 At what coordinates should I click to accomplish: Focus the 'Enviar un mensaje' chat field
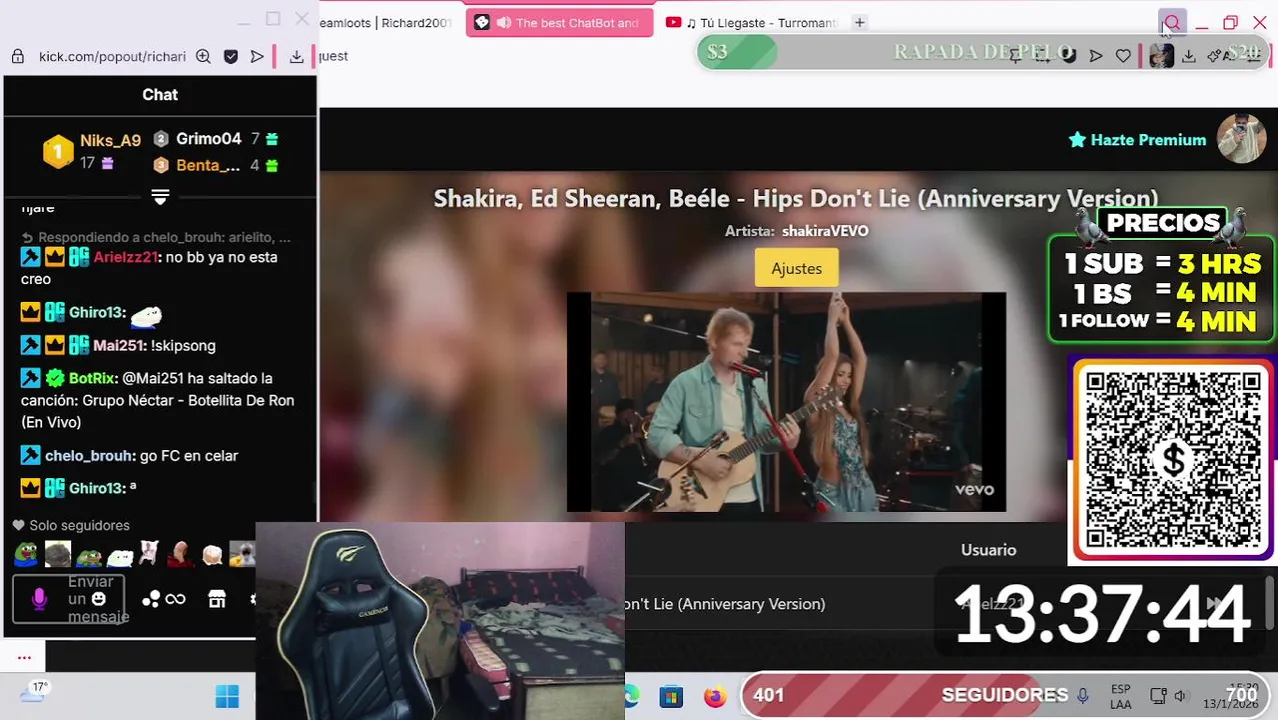coord(69,599)
